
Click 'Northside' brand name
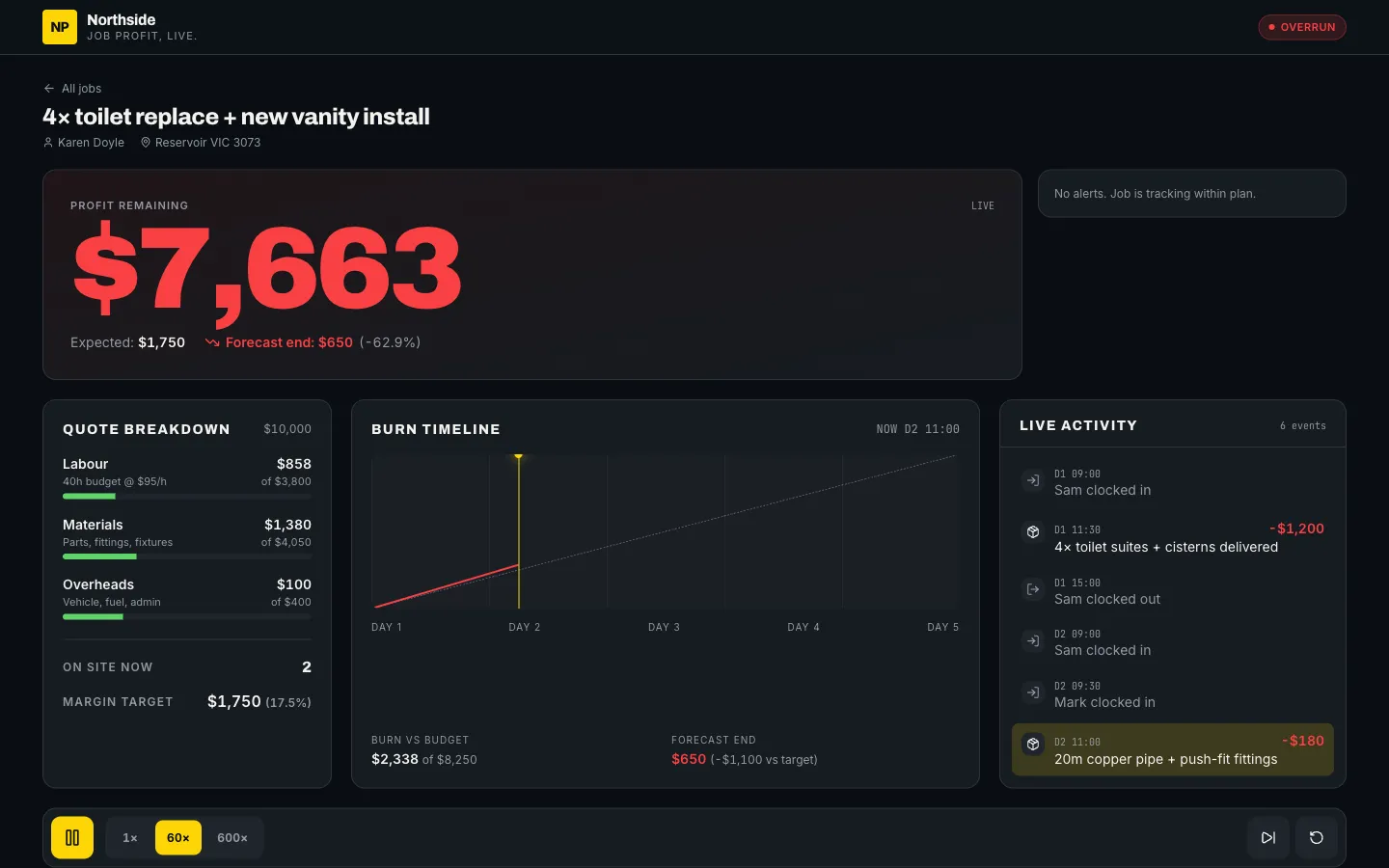click(122, 19)
